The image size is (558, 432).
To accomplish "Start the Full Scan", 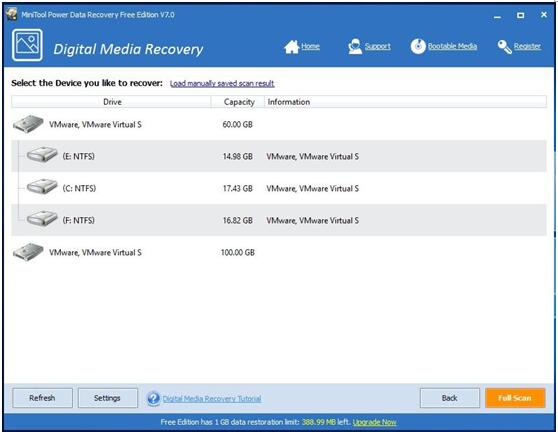I will pos(515,398).
